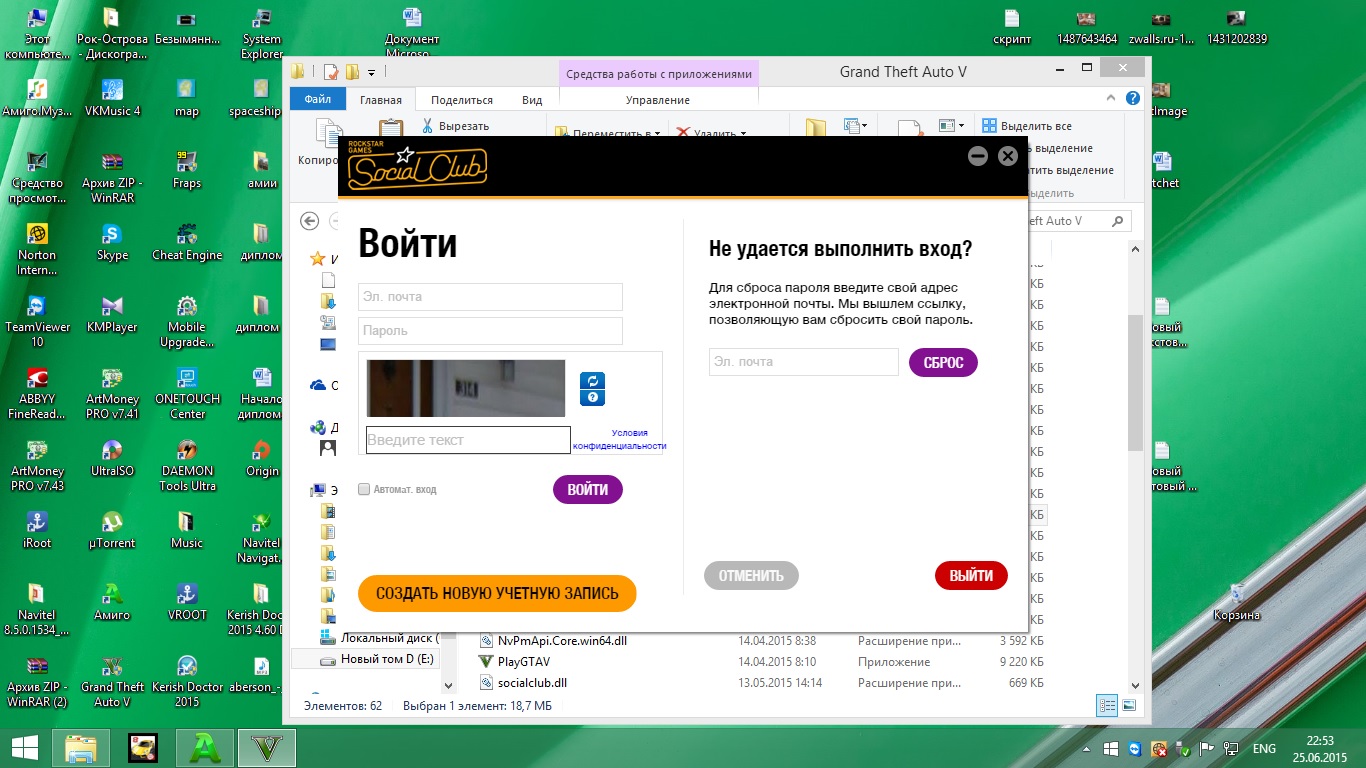Open the Windows Start button

pos(25,747)
